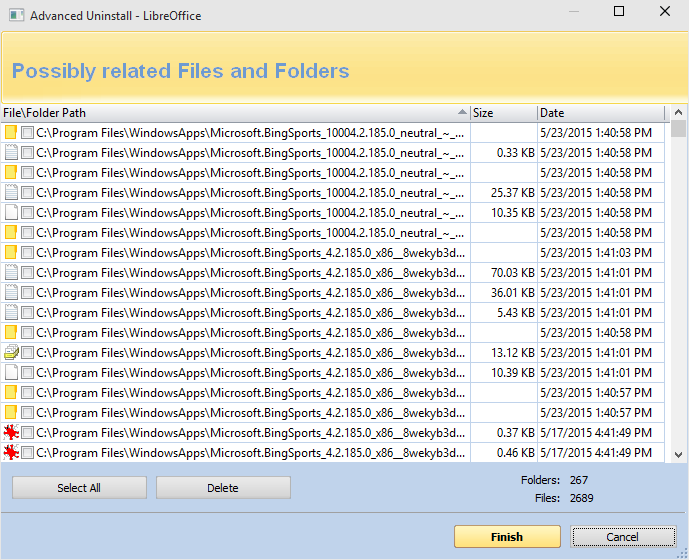Click the blank file icon of the 10.39 KB row
This screenshot has width=689, height=560.
[11, 373]
